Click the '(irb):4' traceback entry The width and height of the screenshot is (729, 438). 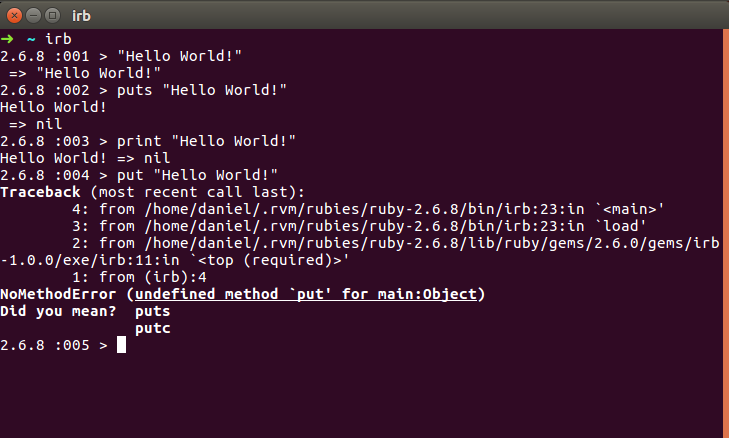click(x=175, y=277)
